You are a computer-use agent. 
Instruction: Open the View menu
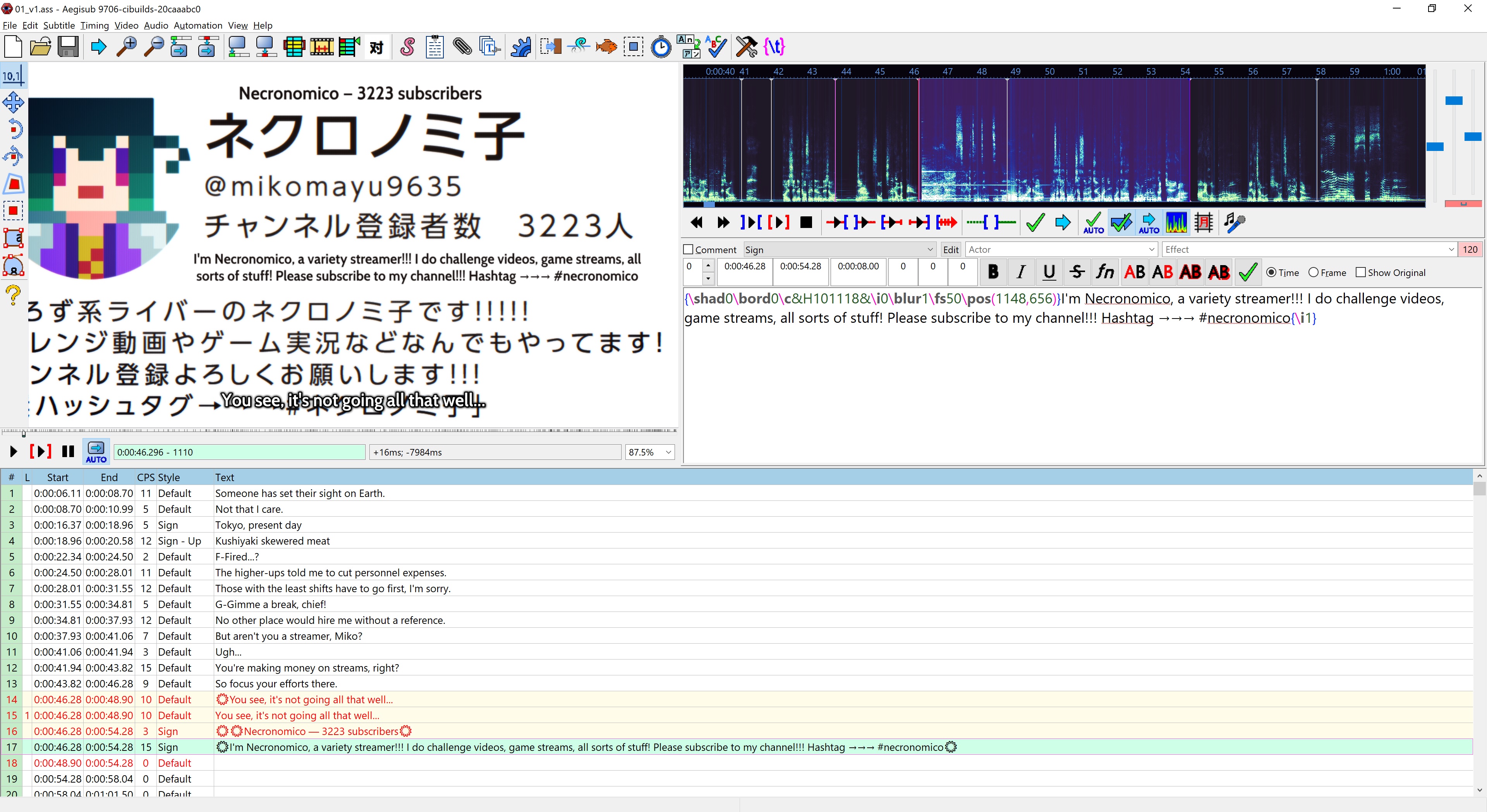(237, 26)
